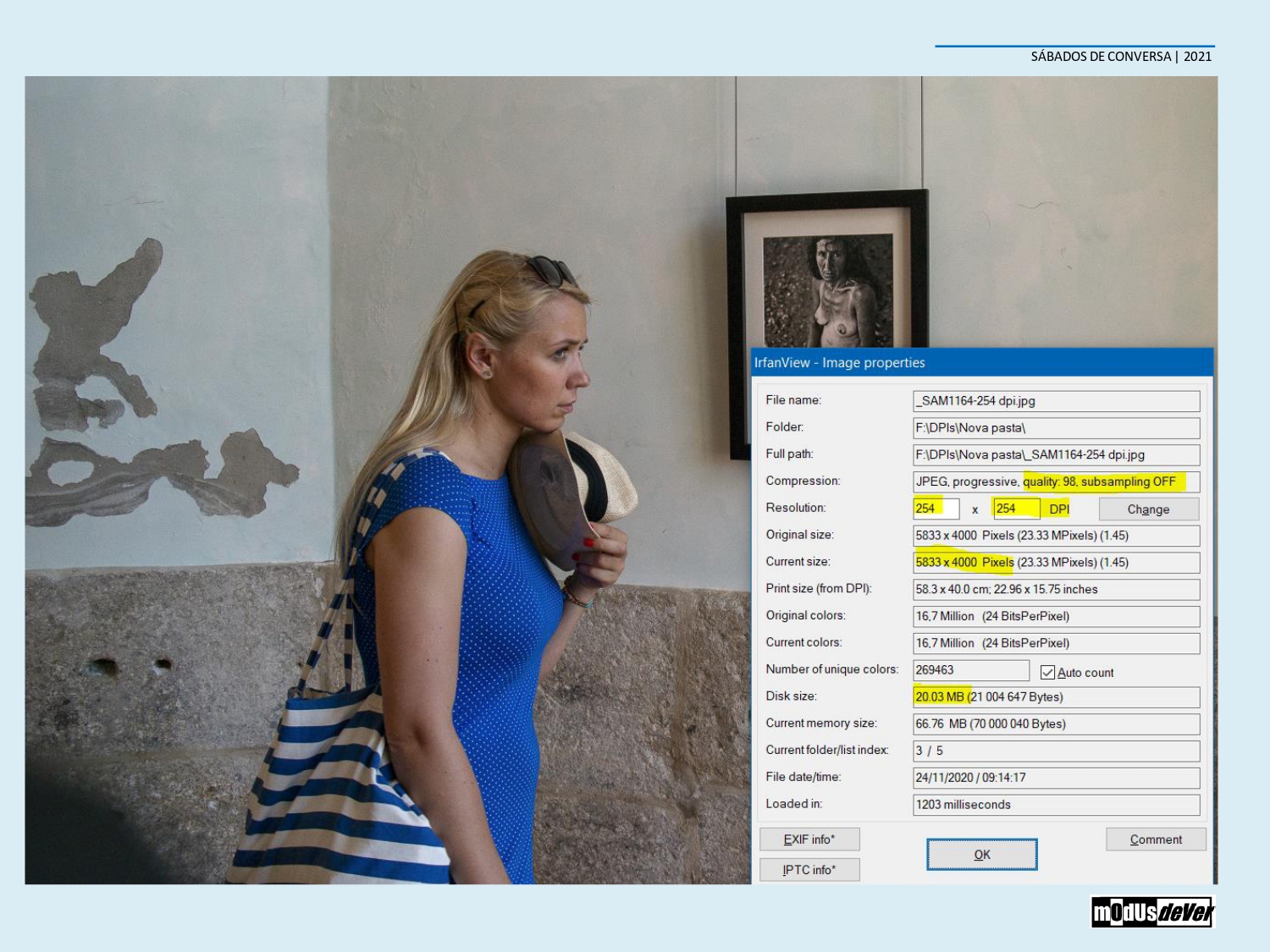Click the modusdever logo

pos(1152,912)
